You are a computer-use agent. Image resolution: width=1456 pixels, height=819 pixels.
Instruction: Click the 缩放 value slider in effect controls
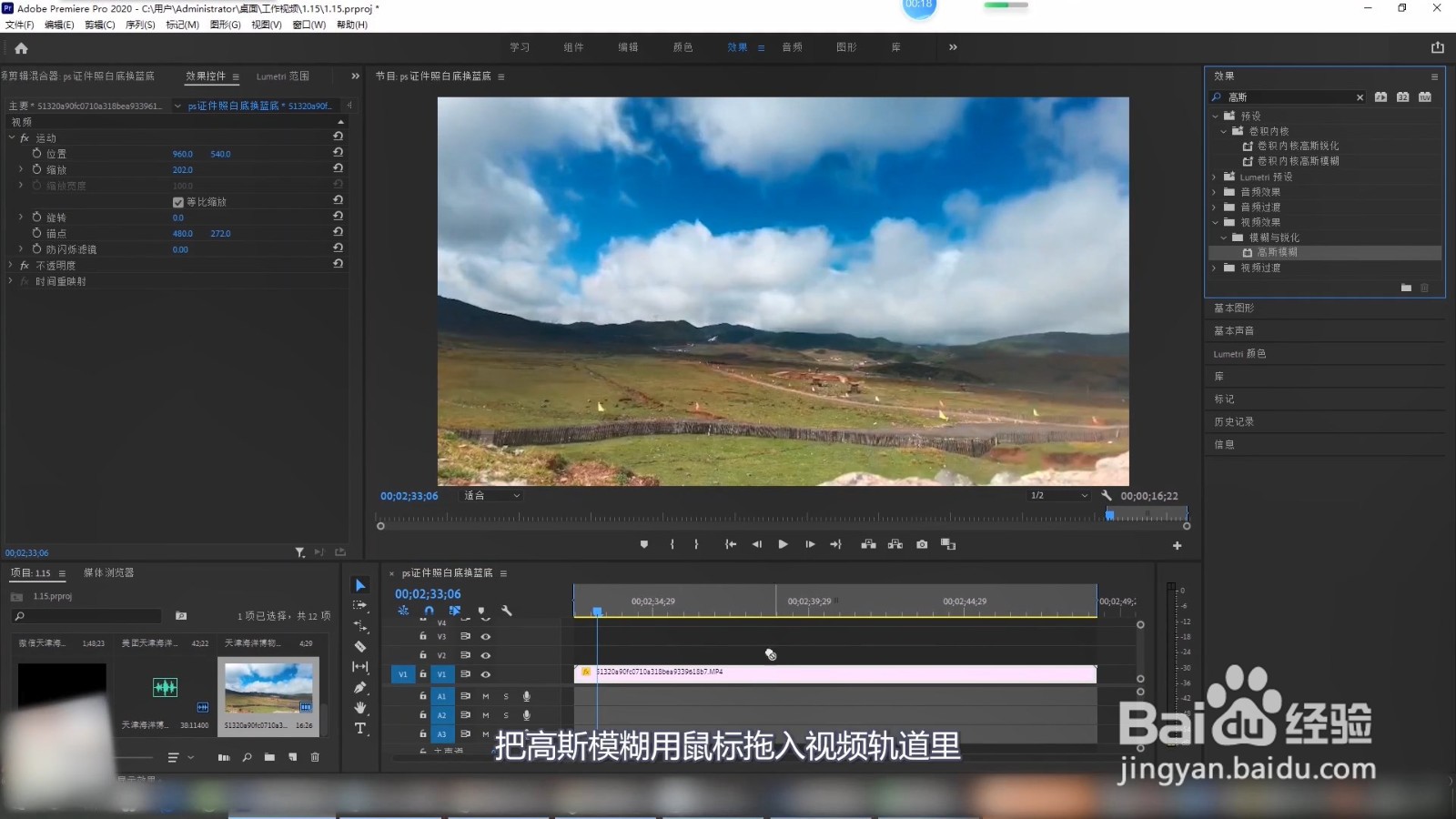[182, 169]
